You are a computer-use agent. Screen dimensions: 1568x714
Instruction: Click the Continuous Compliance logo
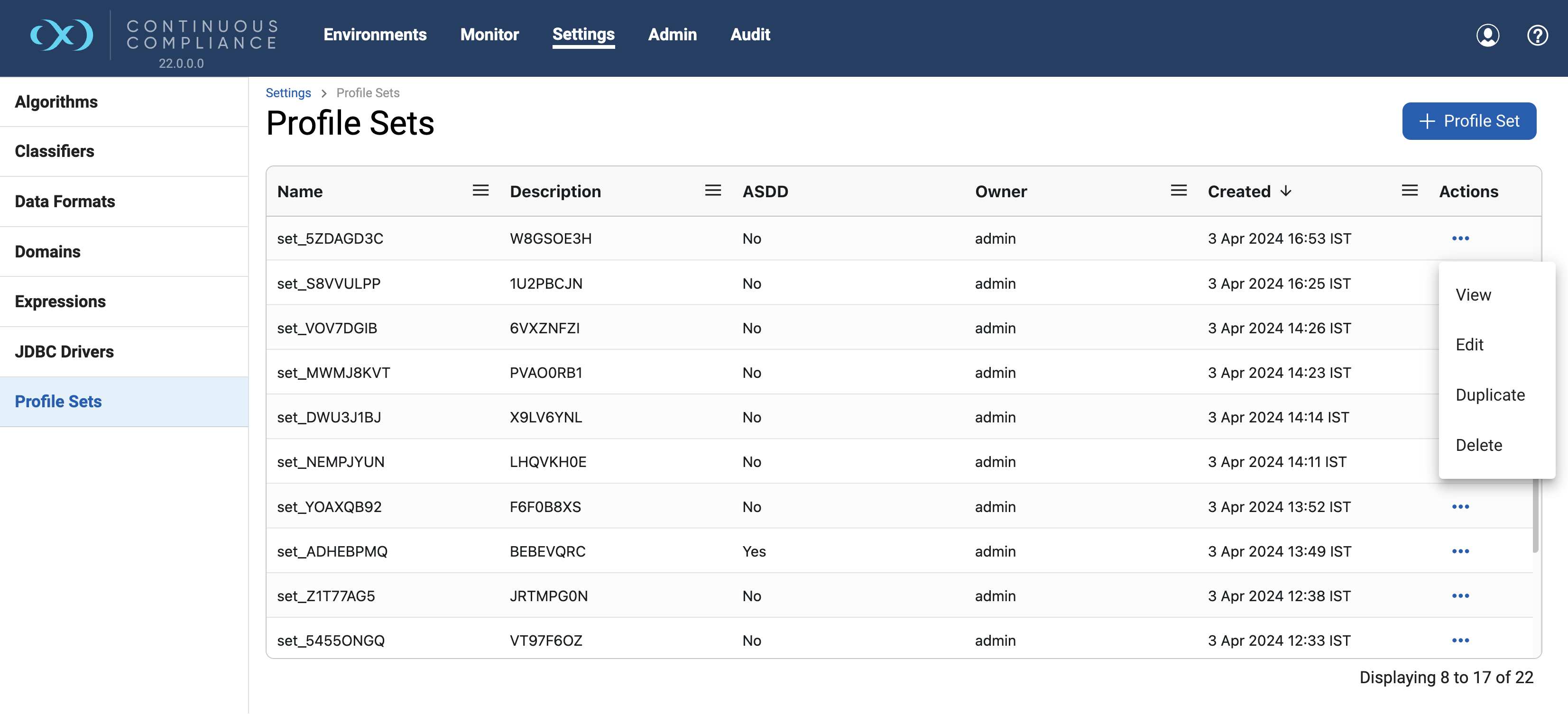coord(62,35)
